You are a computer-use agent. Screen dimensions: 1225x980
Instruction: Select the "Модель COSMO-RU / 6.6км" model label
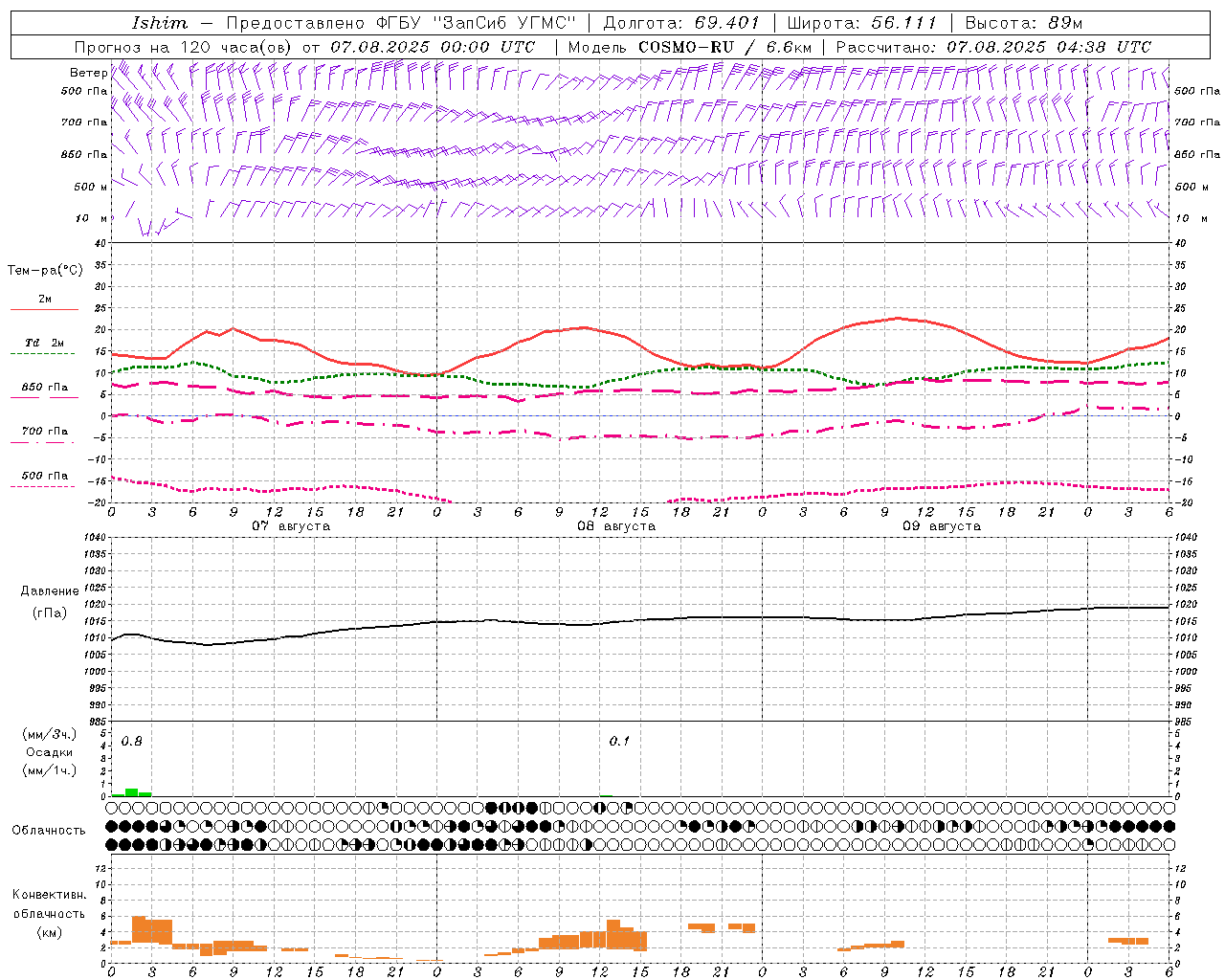690,47
